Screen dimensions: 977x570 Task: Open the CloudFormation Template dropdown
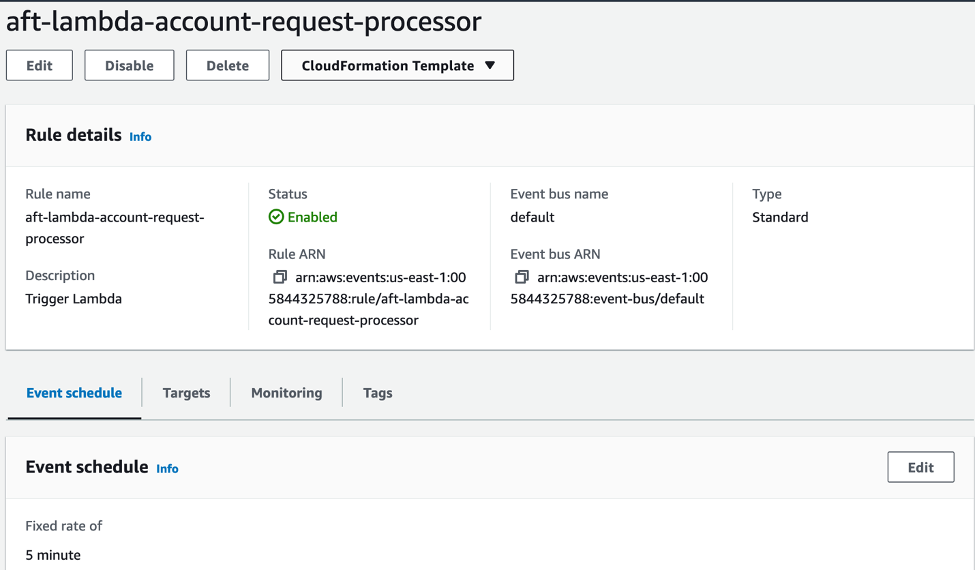click(398, 65)
